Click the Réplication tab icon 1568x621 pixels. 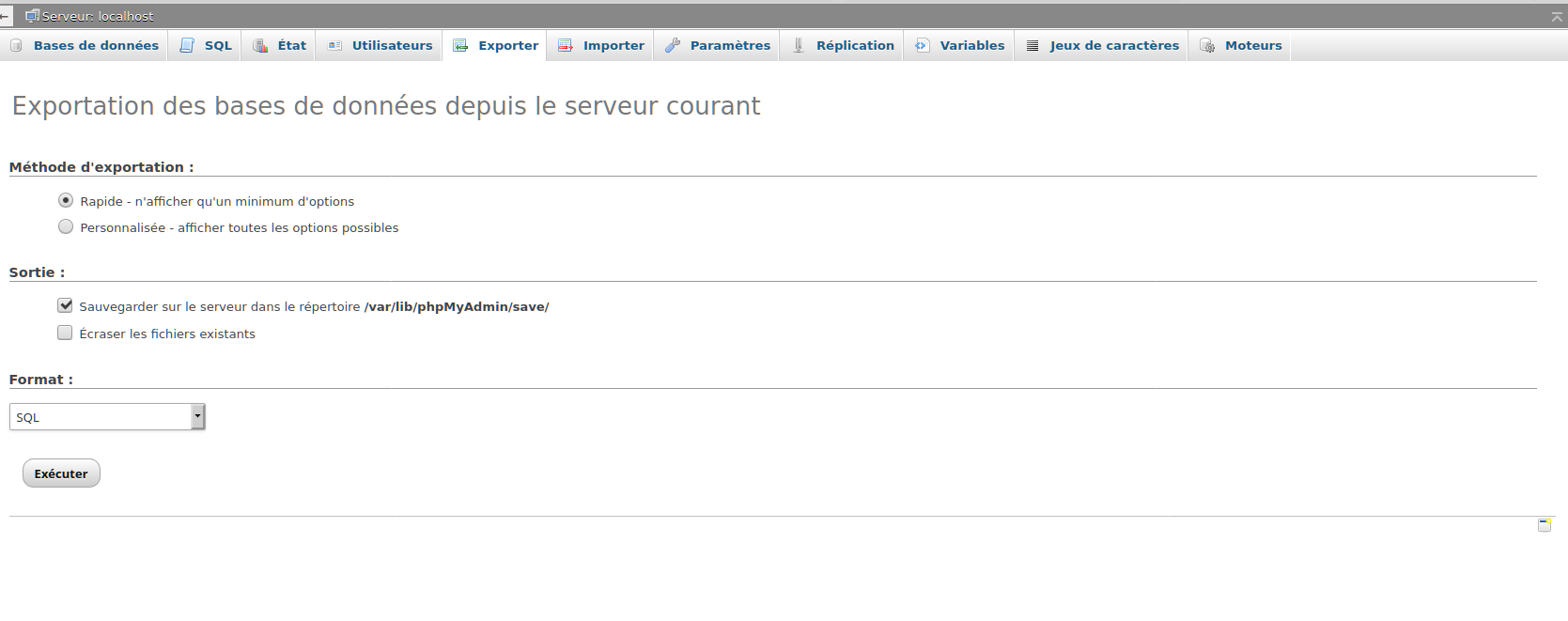(798, 45)
